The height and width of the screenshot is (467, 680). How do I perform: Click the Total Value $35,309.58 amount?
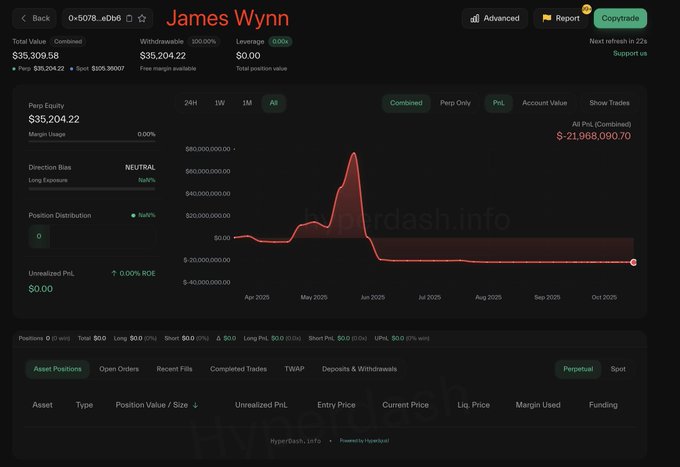click(x=36, y=56)
